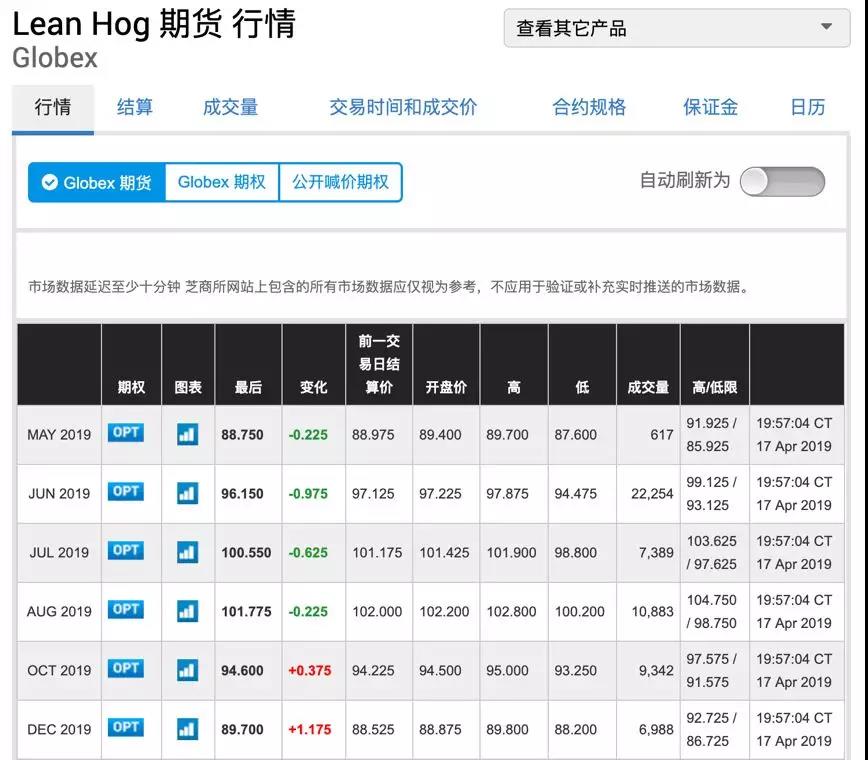Image resolution: width=868 pixels, height=760 pixels.
Task: Open chart icon for DEC 2019 row
Action: (x=188, y=729)
